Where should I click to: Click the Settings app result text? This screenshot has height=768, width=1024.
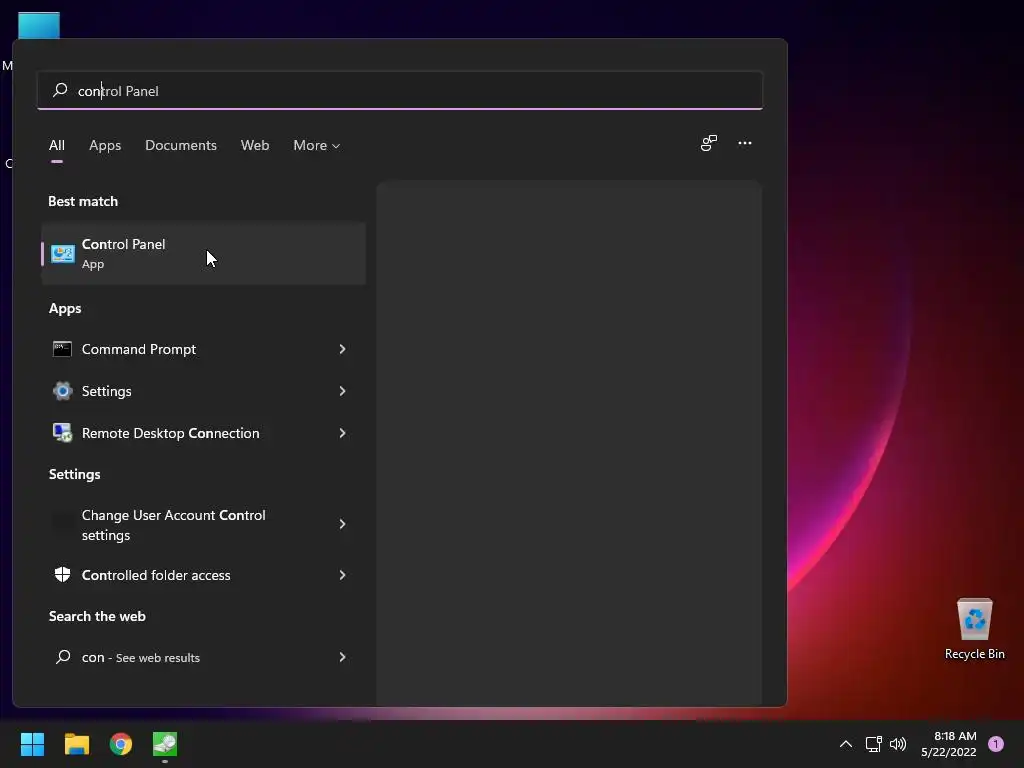click(106, 391)
